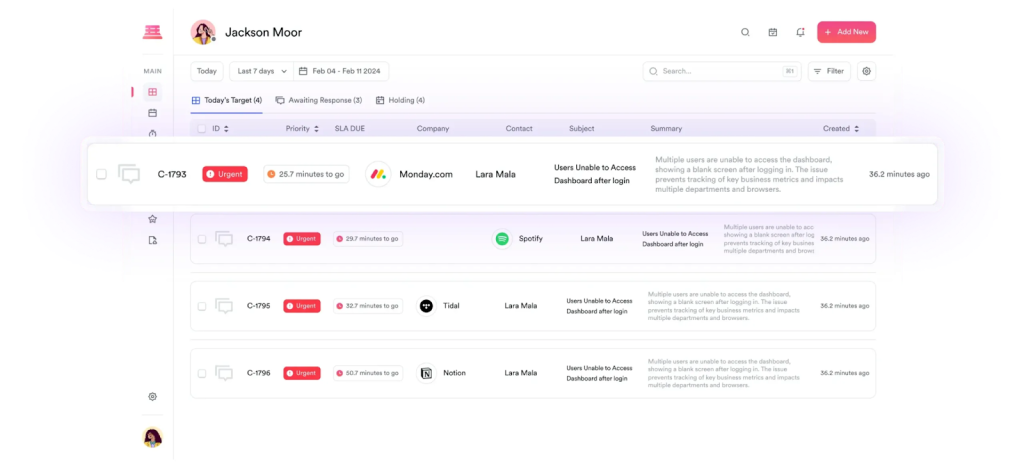This screenshot has width=1024, height=469.
Task: Toggle the select-all checkbox in the table header
Action: [x=202, y=129]
